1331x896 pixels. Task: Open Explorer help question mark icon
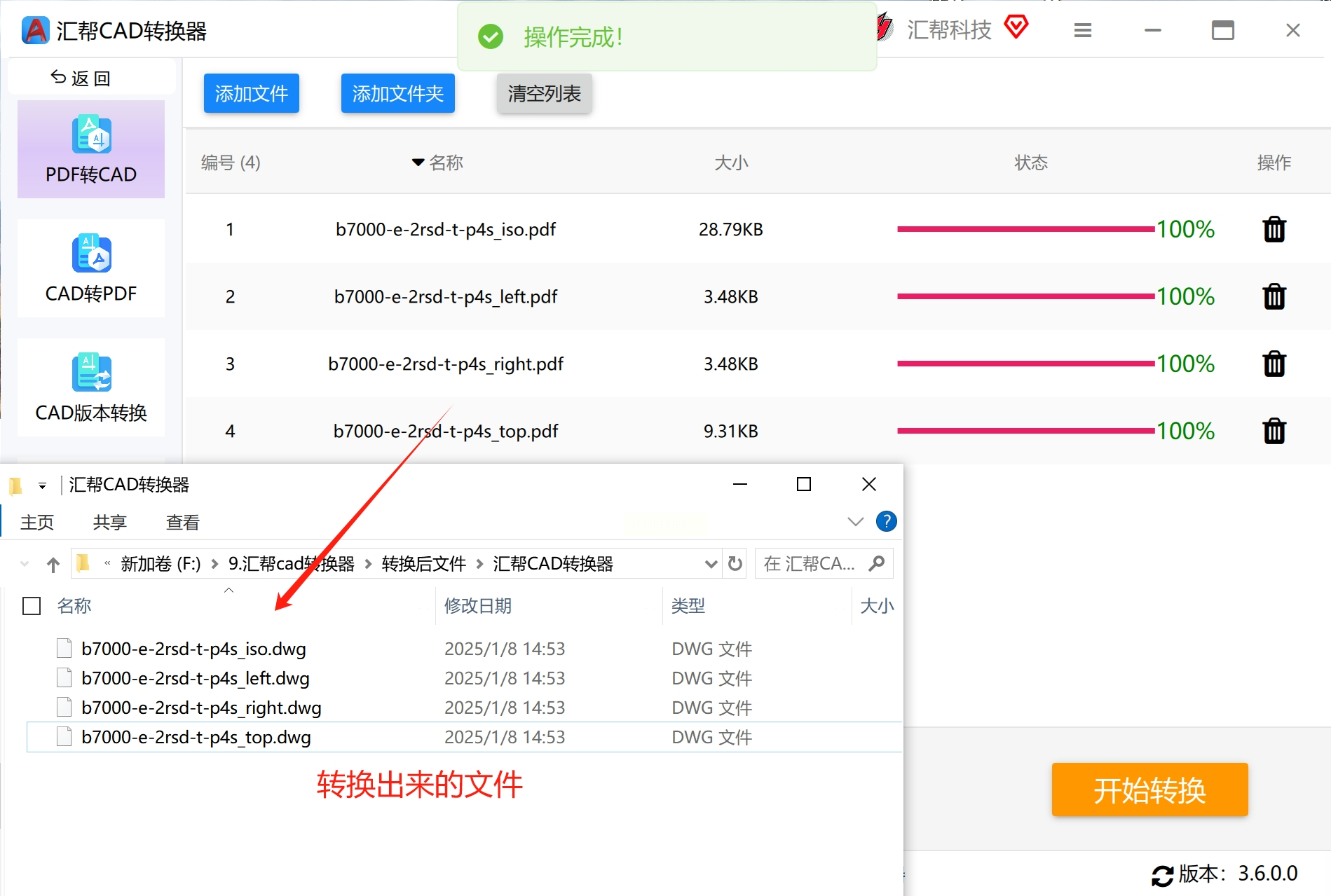(x=887, y=521)
